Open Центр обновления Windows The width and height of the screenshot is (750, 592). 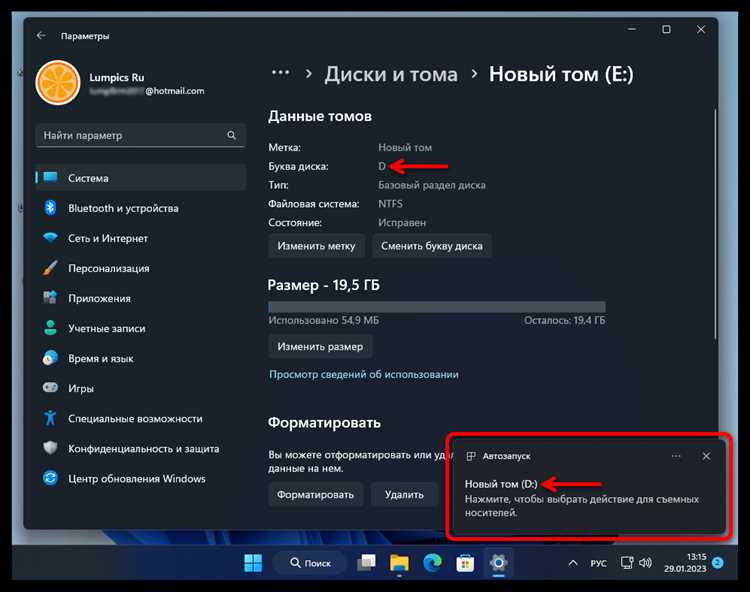coord(141,479)
